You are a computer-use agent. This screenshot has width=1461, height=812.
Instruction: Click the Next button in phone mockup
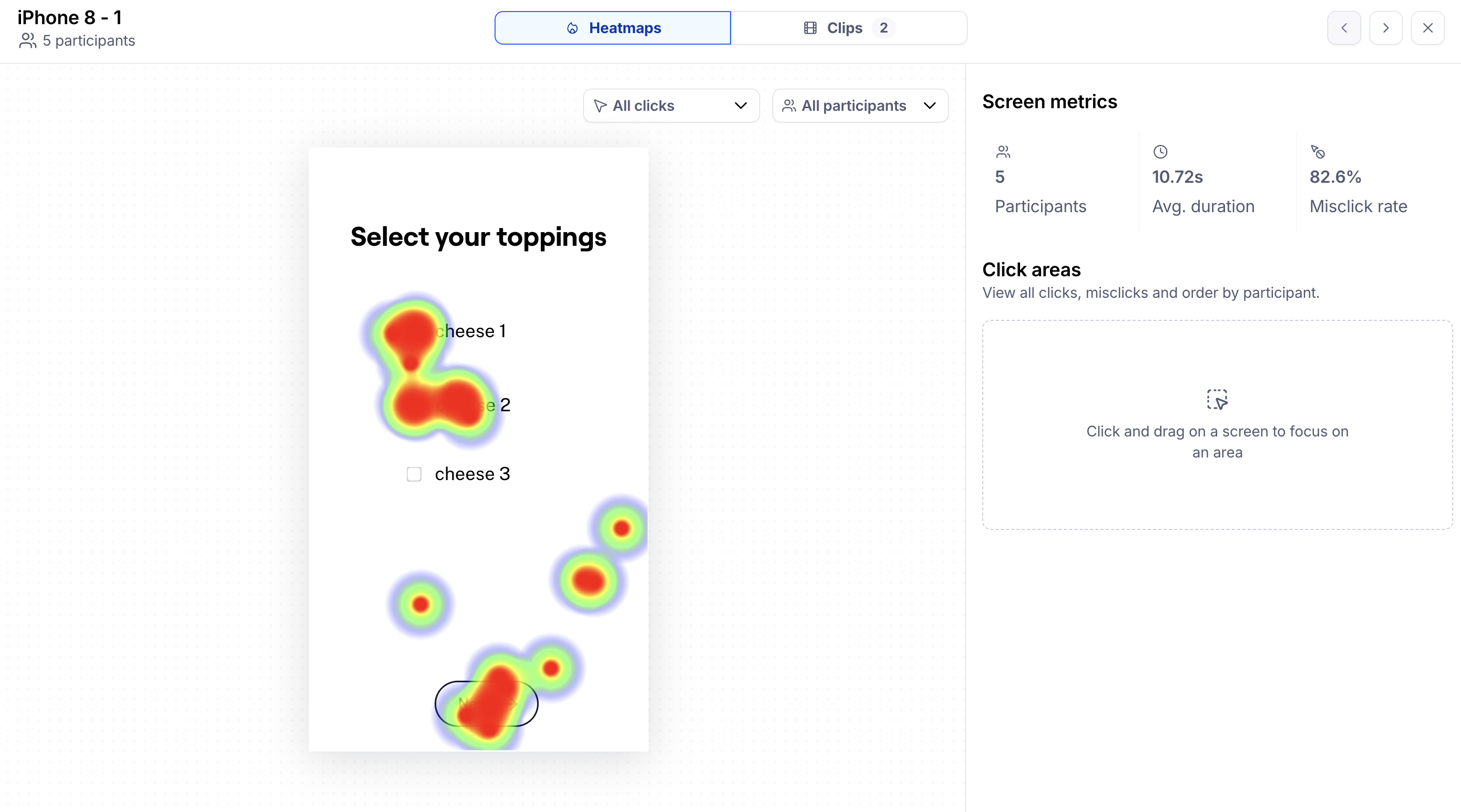click(486, 703)
